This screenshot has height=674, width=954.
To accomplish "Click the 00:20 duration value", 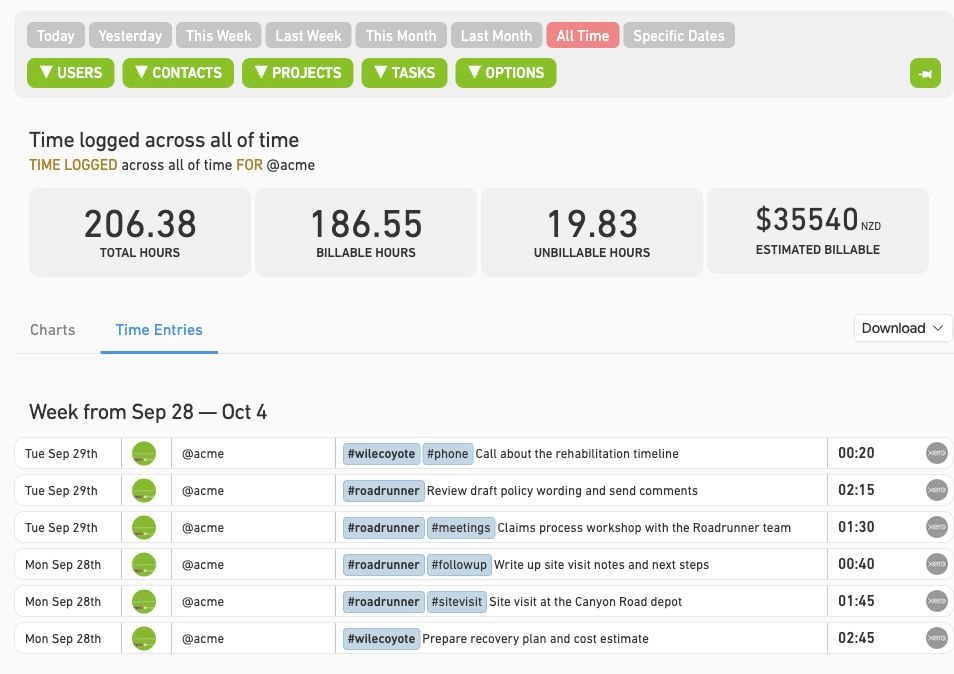I will point(856,453).
